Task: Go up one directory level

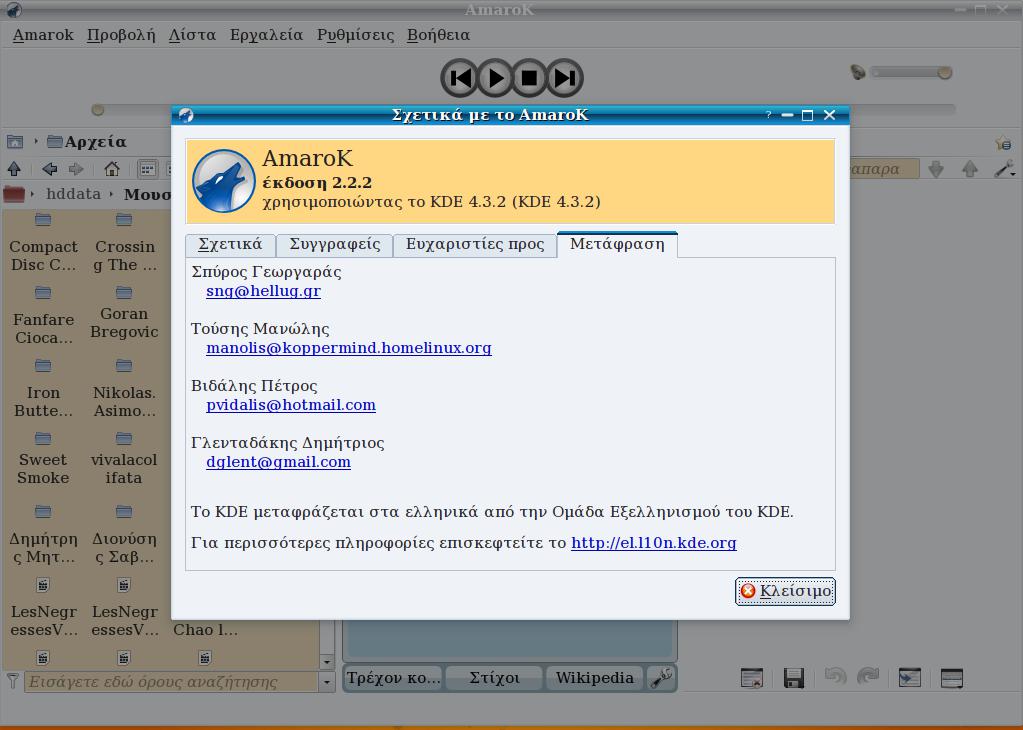Action: 14,169
